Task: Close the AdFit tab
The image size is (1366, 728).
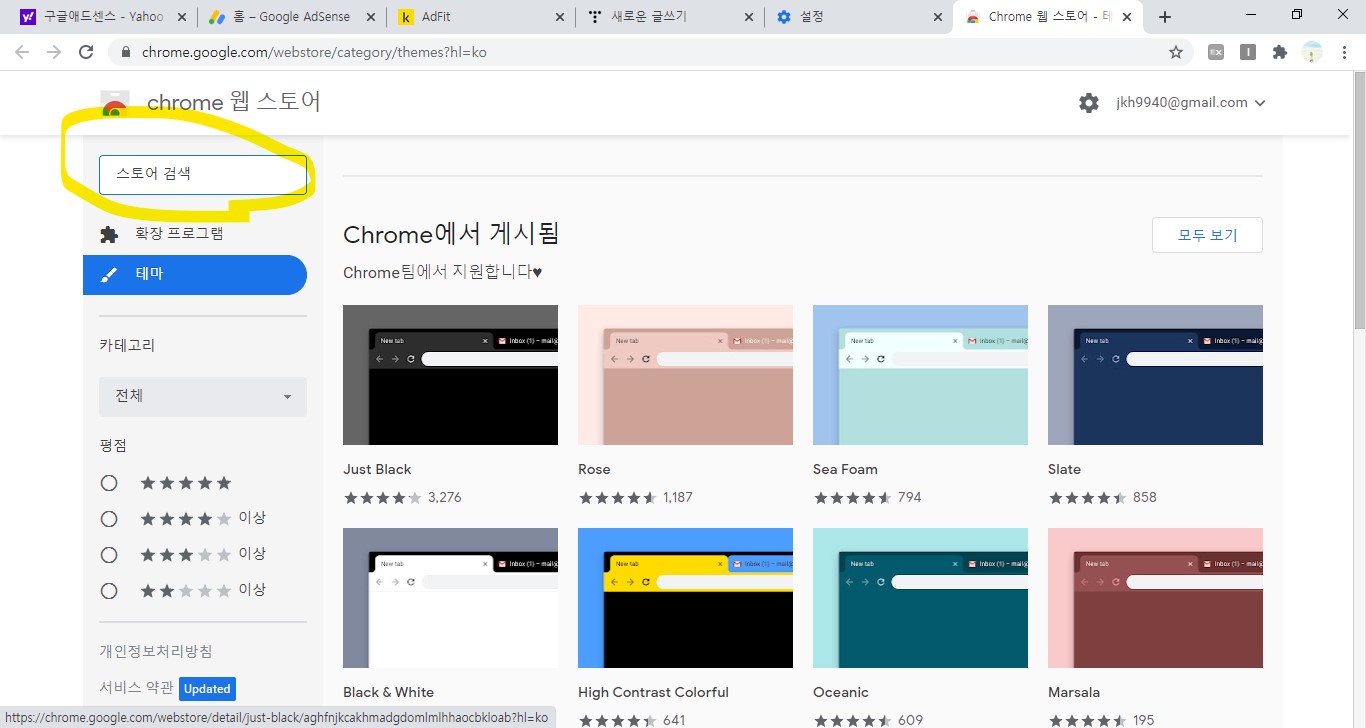Action: click(x=559, y=17)
